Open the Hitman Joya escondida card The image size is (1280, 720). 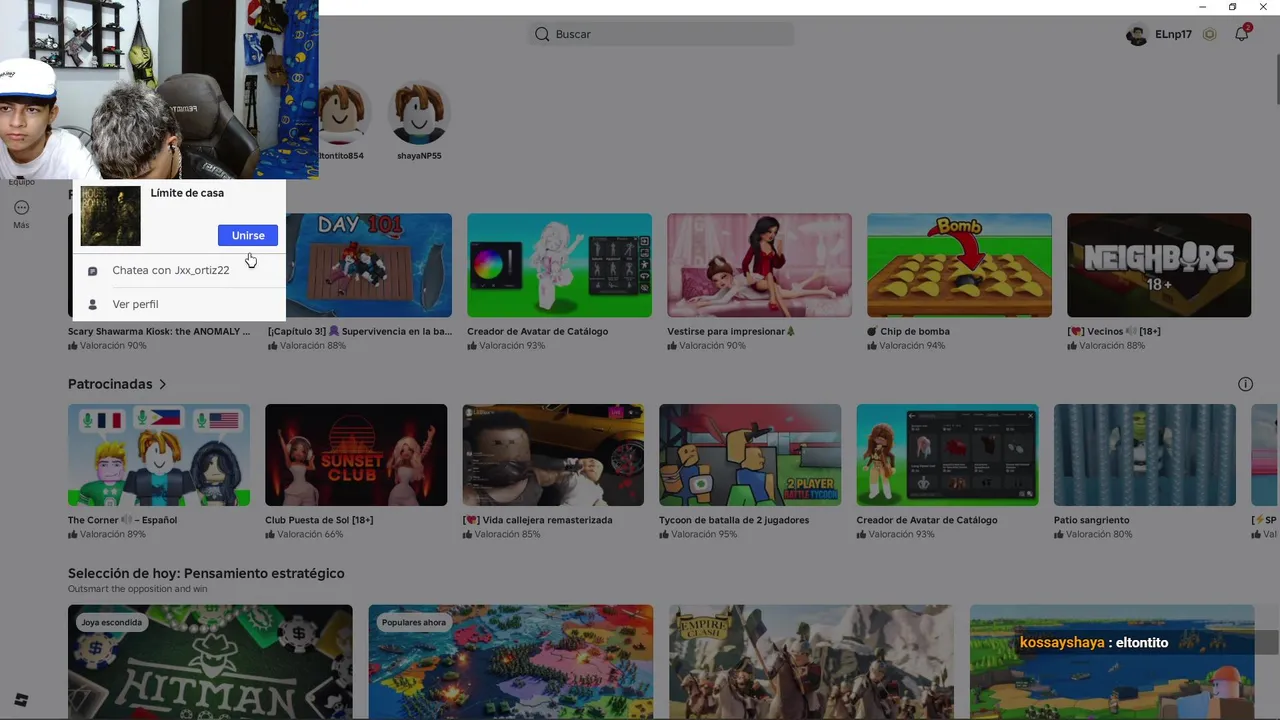(x=210, y=660)
